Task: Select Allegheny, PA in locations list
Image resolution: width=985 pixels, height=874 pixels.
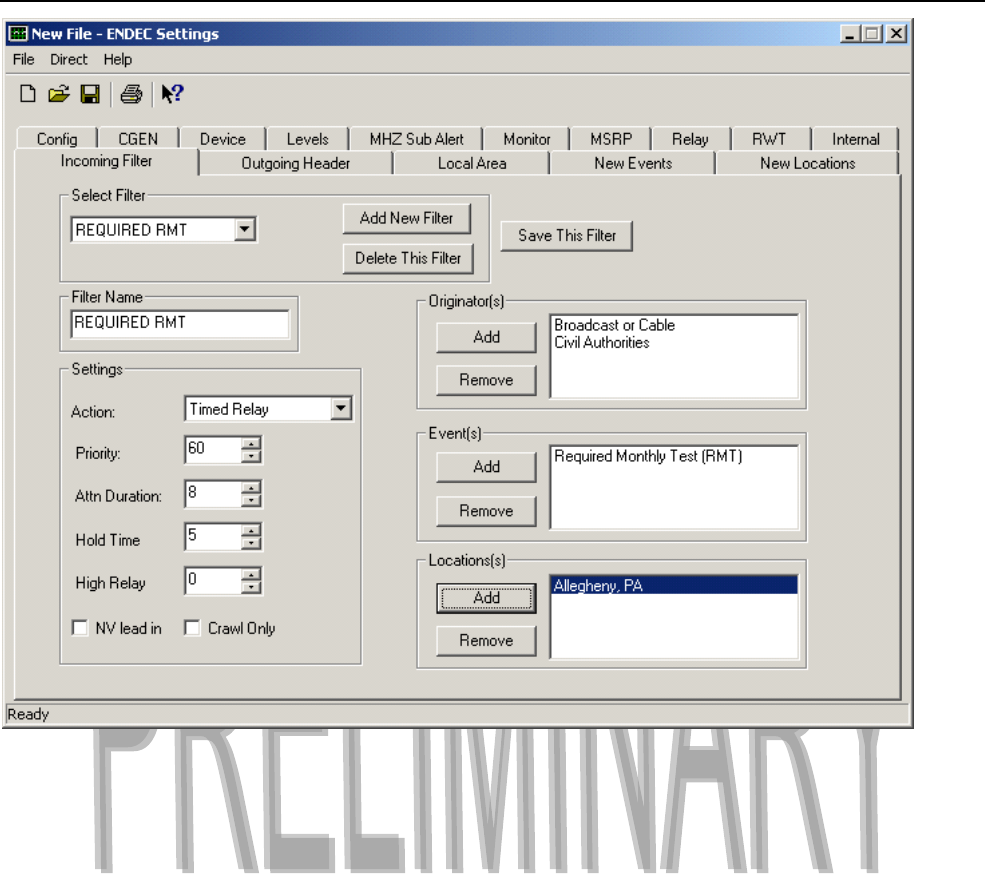Action: click(674, 586)
